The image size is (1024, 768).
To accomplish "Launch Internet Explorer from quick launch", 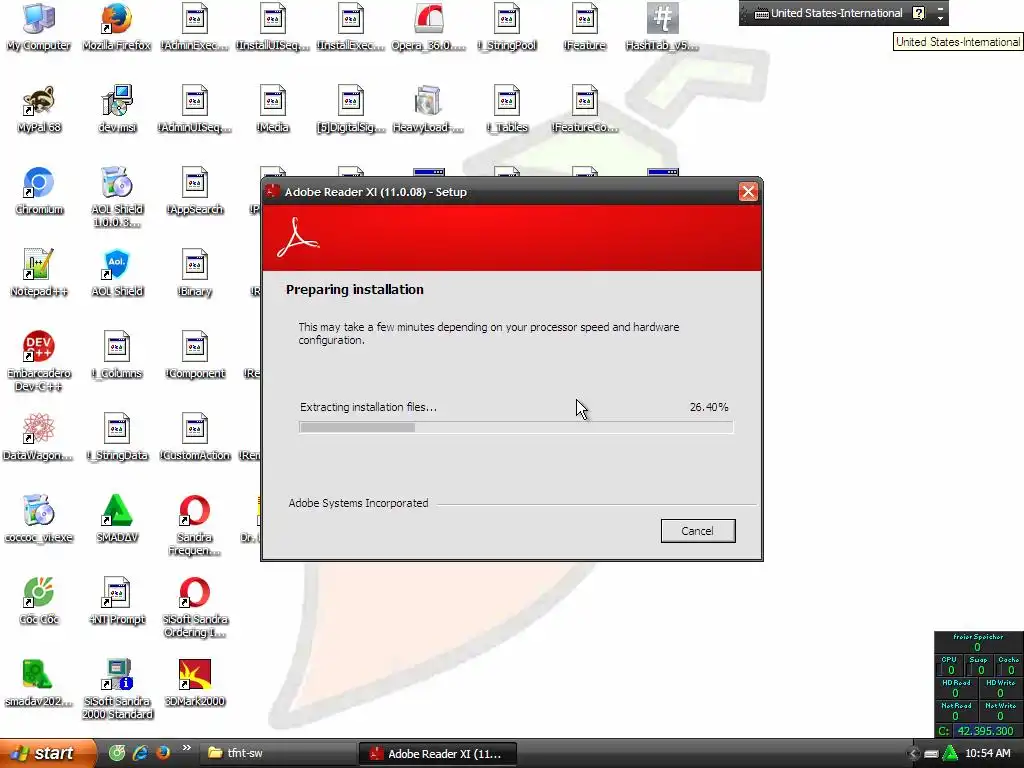I will pyautogui.click(x=140, y=753).
